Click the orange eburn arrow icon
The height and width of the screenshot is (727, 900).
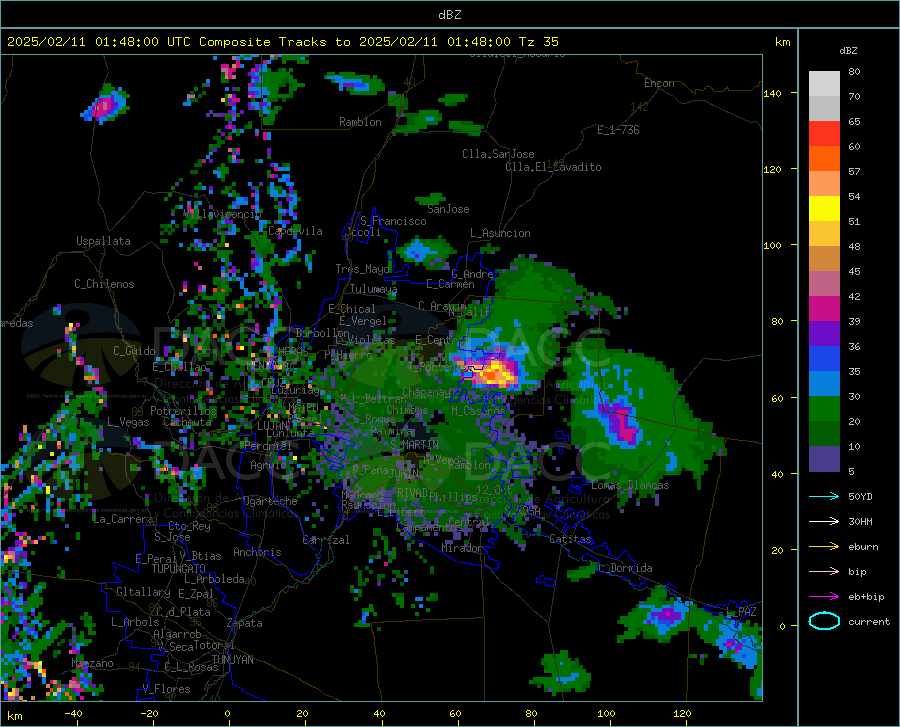point(824,546)
